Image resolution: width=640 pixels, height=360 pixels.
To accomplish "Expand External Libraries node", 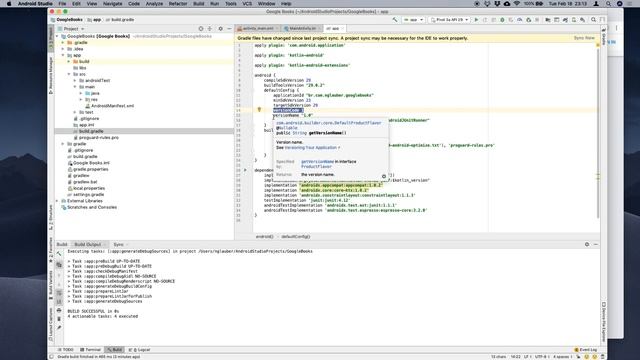I will [x=57, y=201].
